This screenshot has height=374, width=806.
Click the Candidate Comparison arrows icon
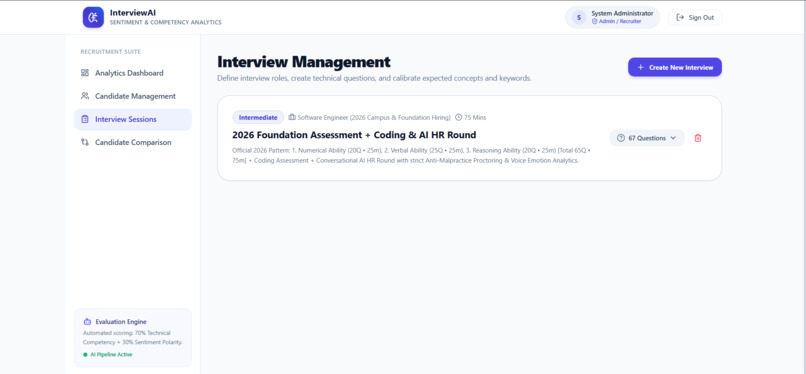coord(85,142)
